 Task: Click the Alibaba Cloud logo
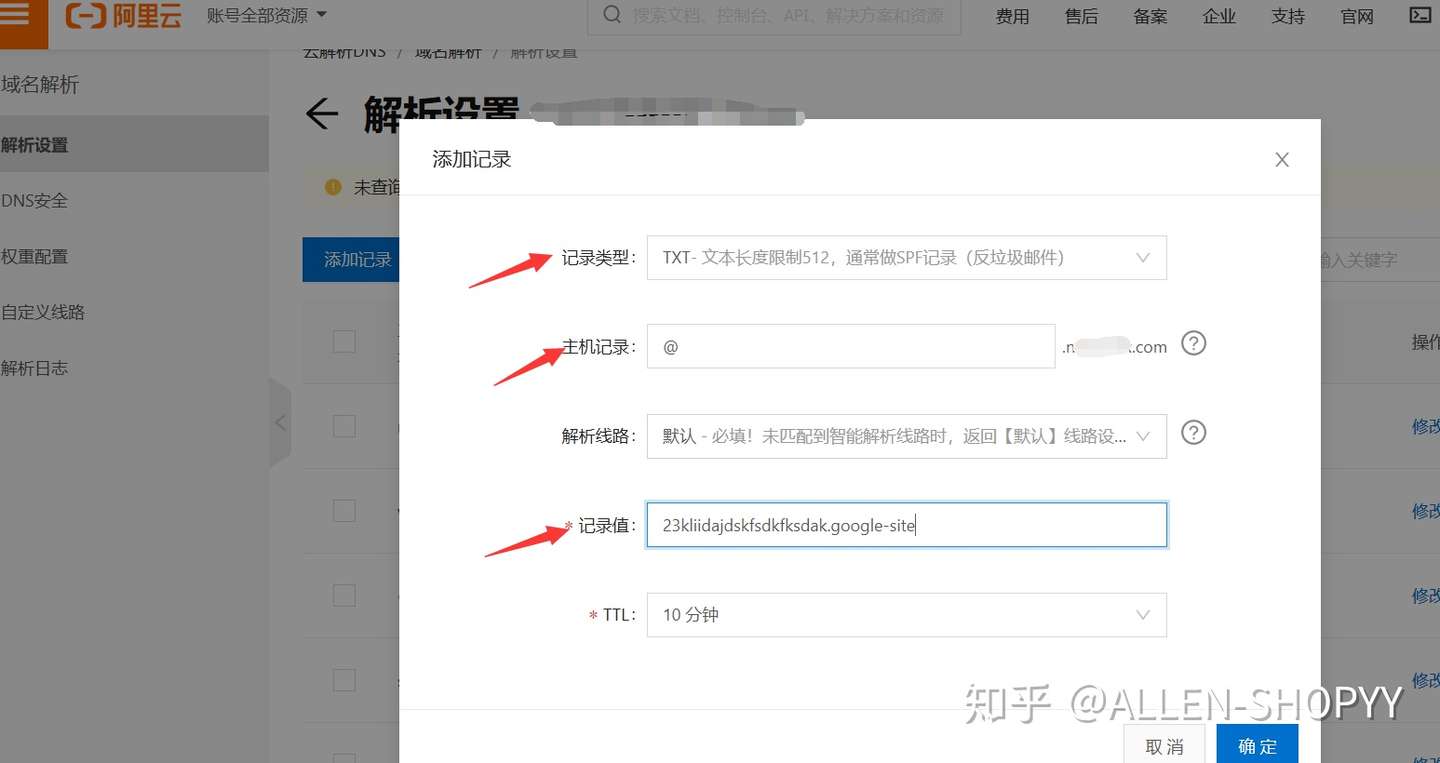tap(123, 15)
